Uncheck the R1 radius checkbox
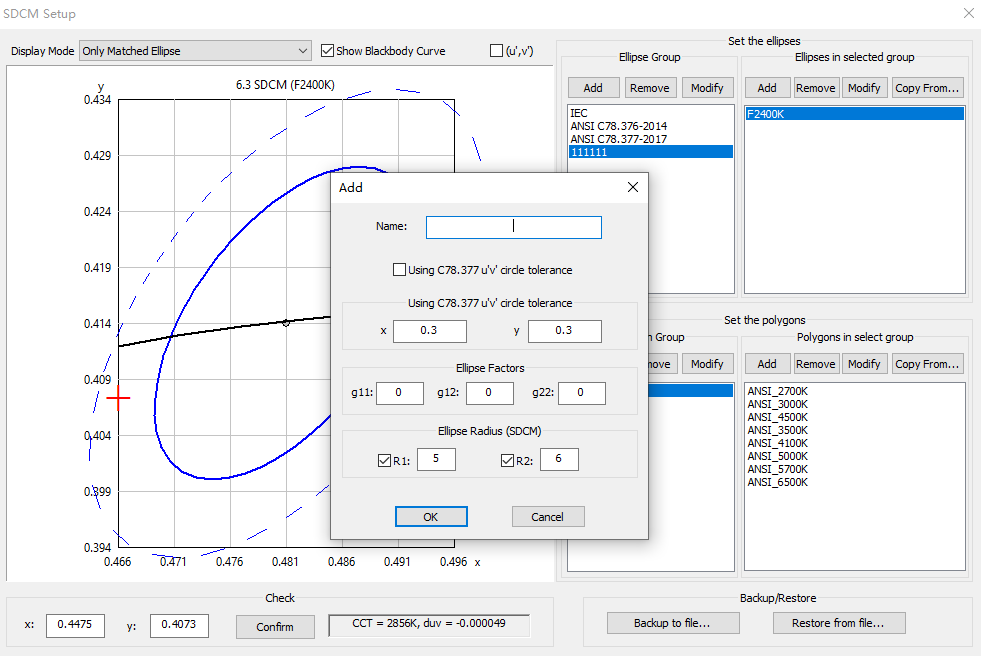The height and width of the screenshot is (656, 981). 384,461
